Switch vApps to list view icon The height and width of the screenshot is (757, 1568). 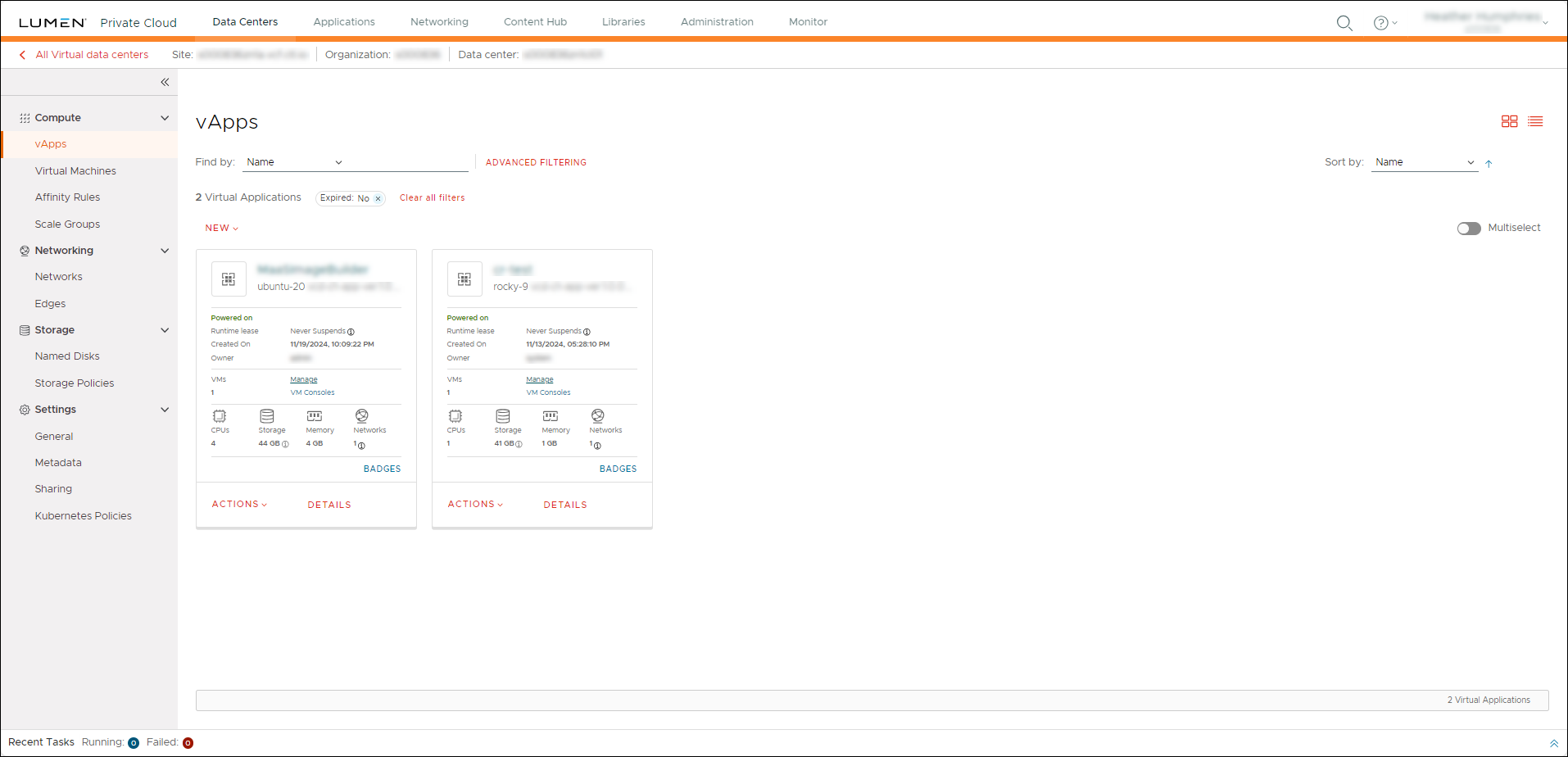coord(1536,120)
